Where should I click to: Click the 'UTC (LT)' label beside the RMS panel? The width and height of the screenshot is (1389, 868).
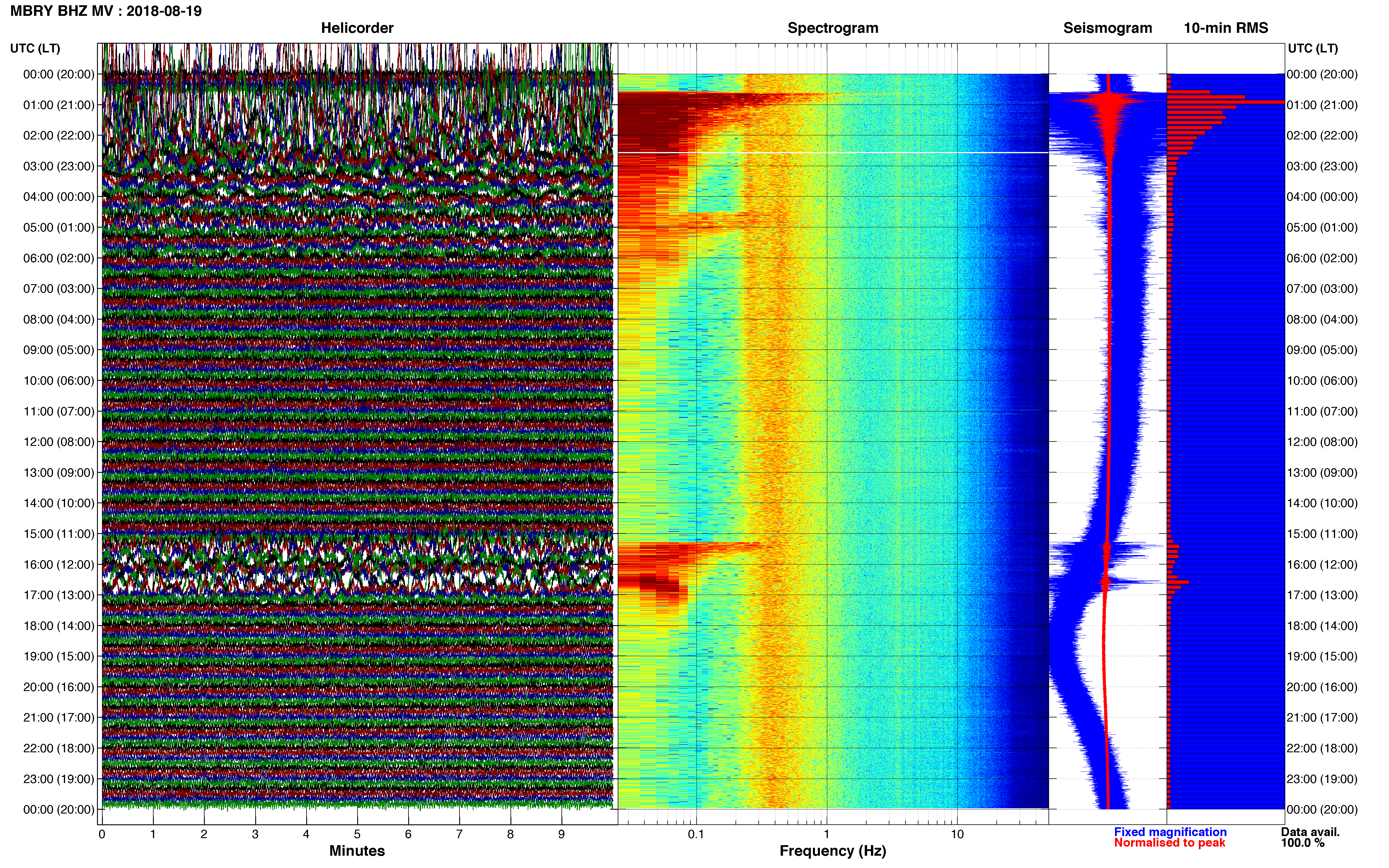[1313, 48]
